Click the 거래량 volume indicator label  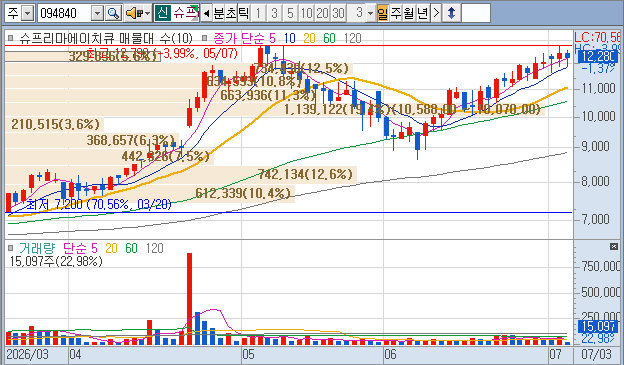(37, 248)
